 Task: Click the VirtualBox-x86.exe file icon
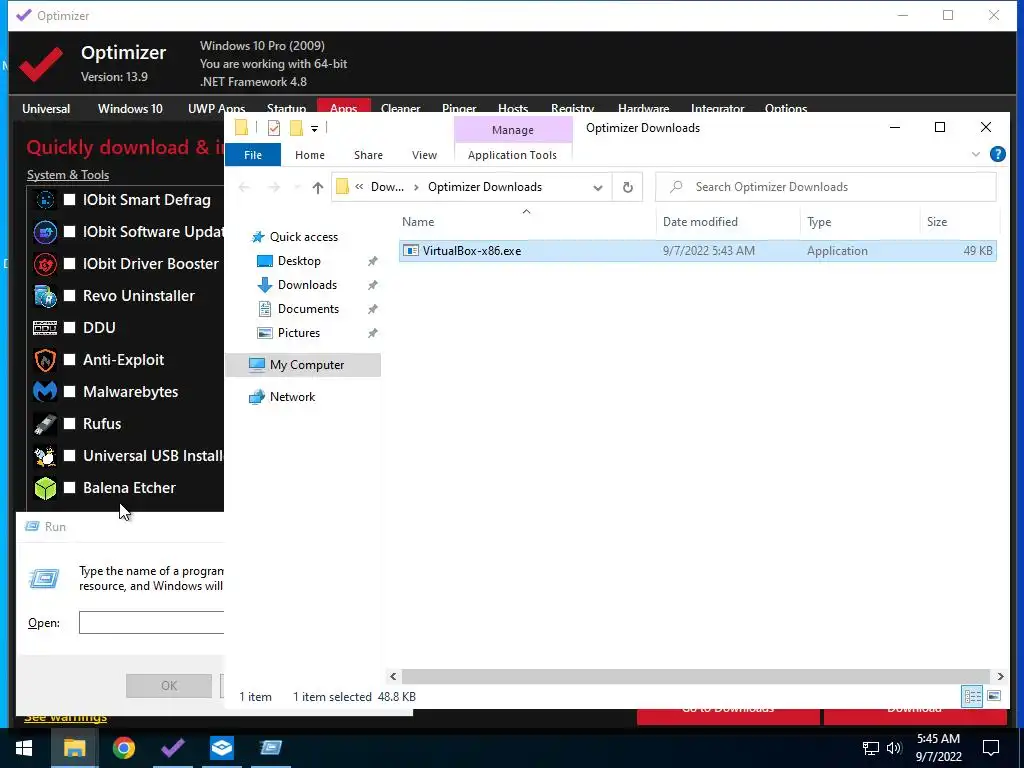pyautogui.click(x=411, y=251)
